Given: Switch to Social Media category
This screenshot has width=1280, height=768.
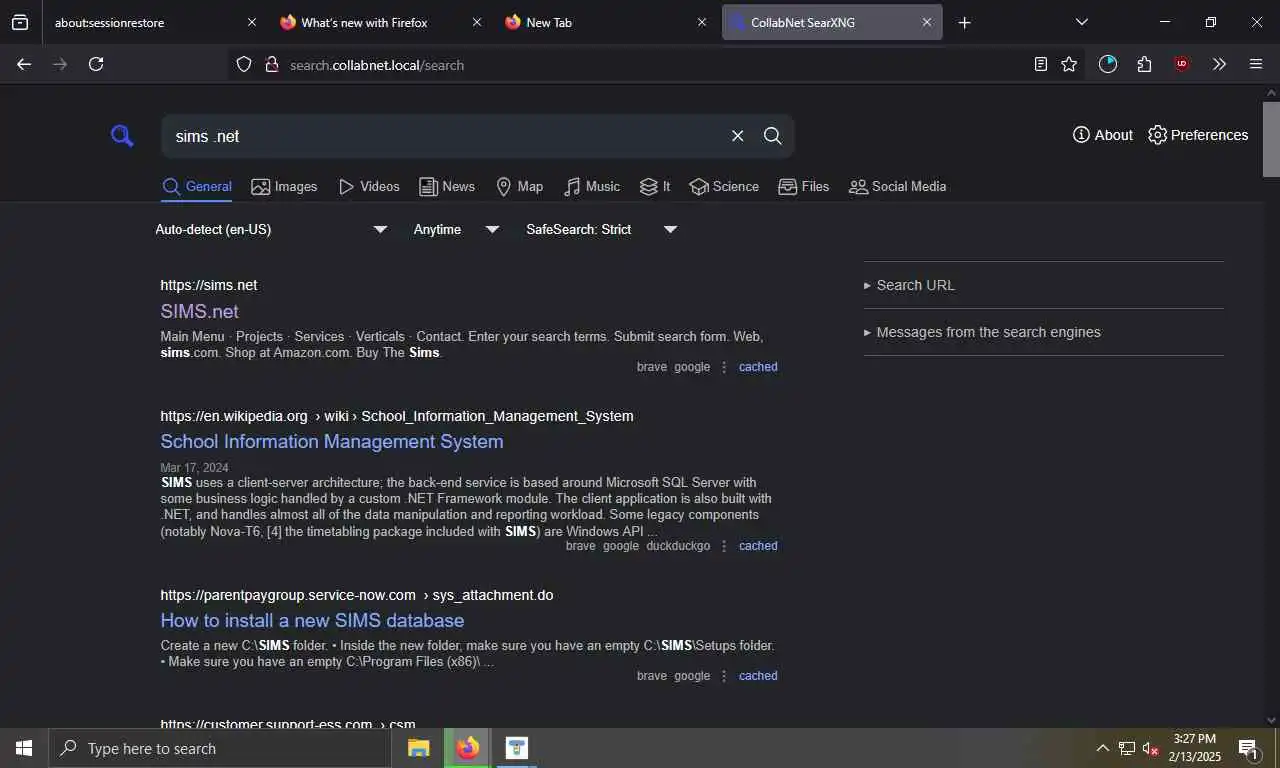Looking at the screenshot, I should pos(898,187).
